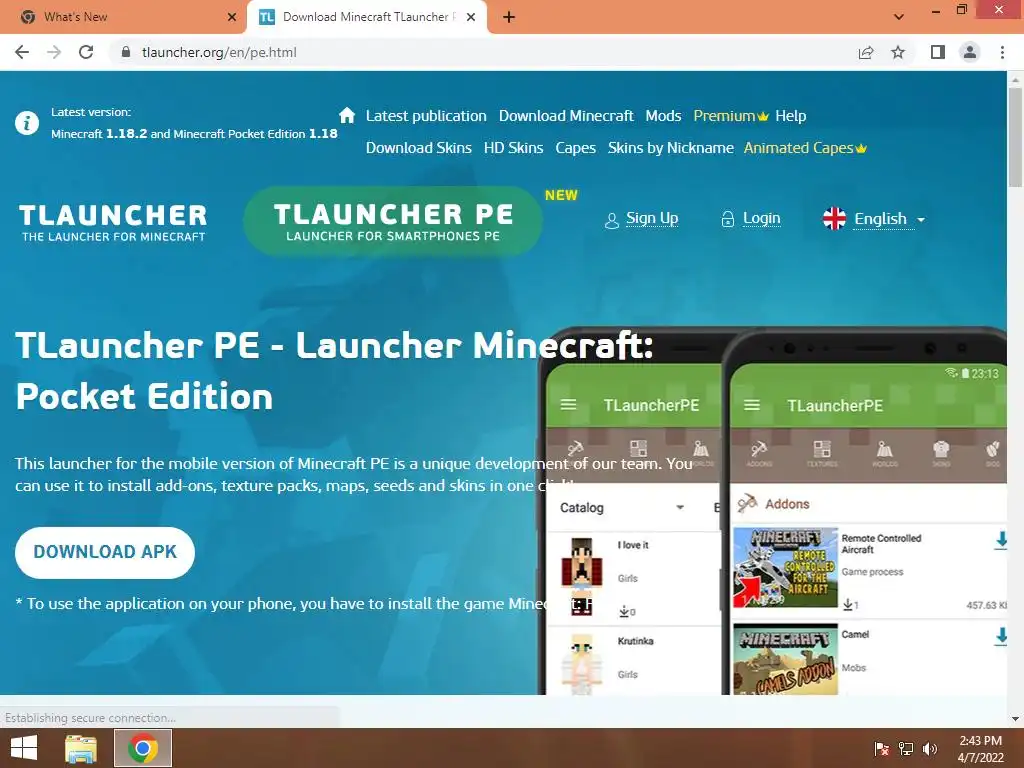
Task: Click the volume speaker tray icon
Action: [929, 749]
